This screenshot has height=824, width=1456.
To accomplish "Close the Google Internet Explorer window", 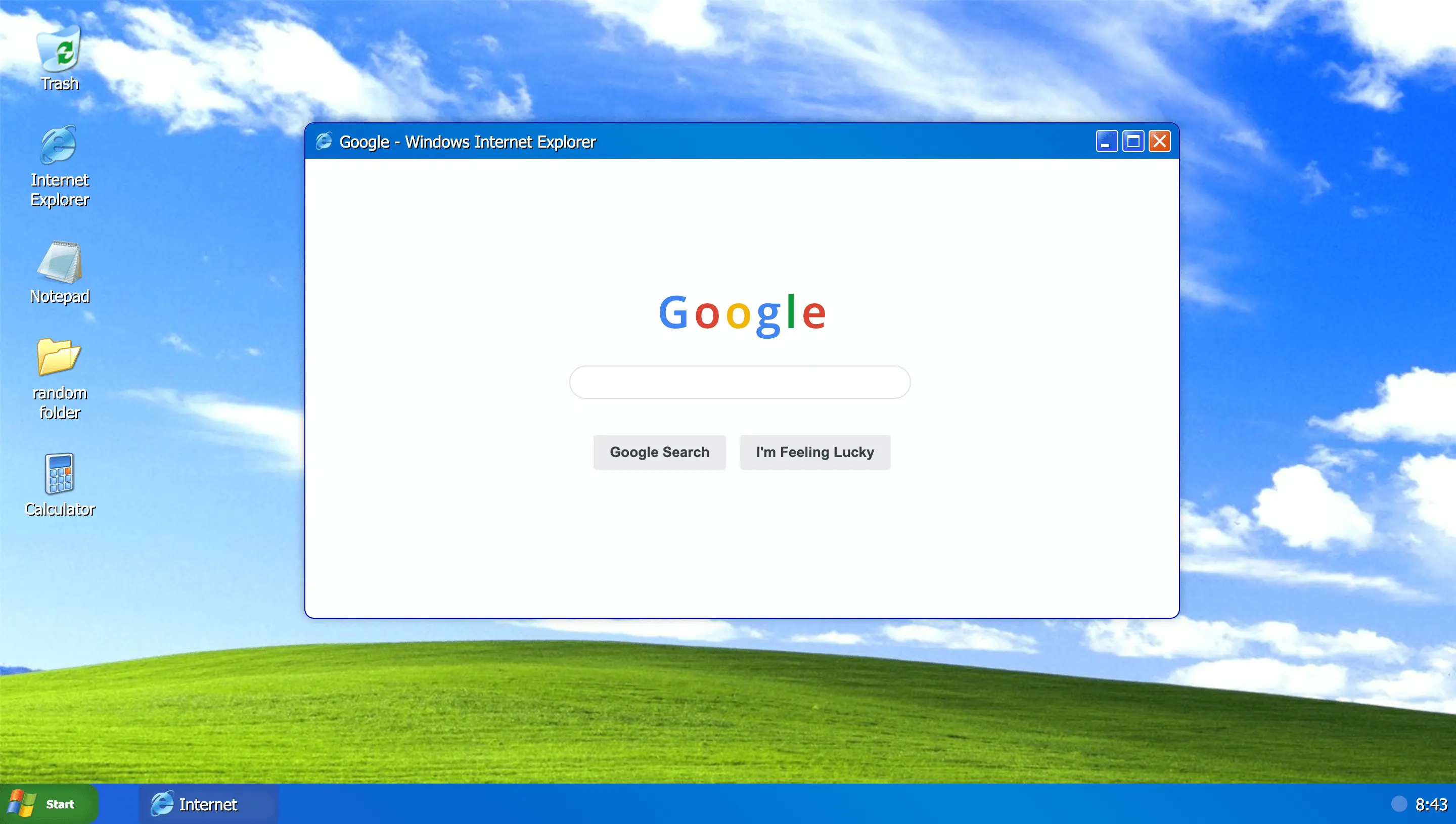I will (1159, 141).
